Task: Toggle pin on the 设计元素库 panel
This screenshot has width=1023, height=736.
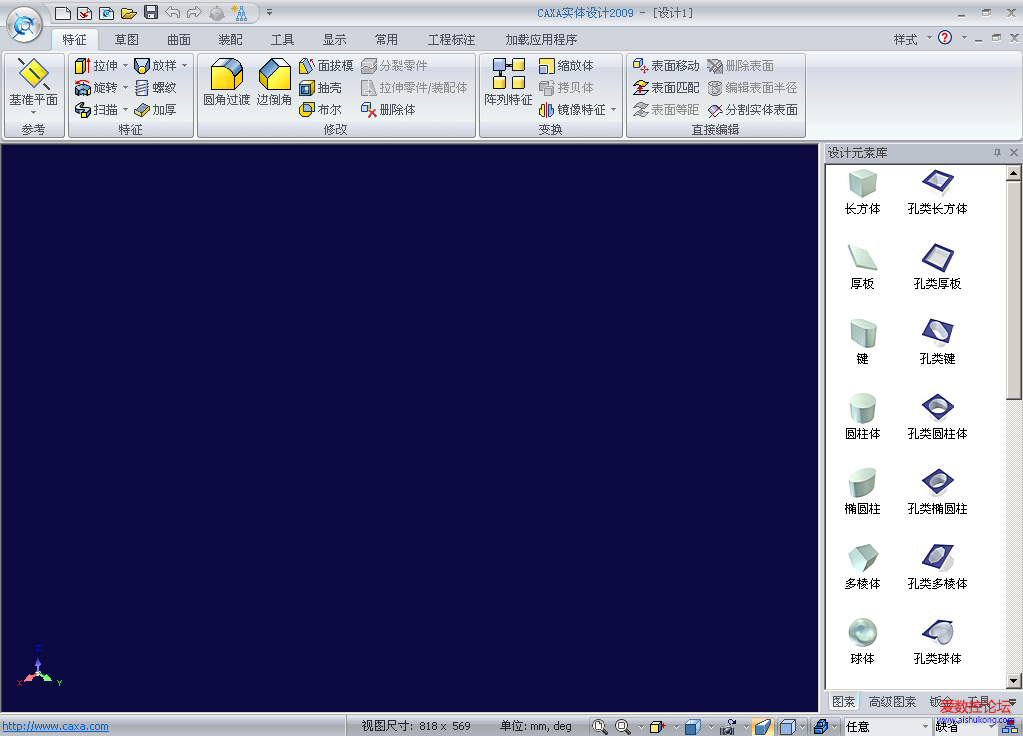Action: point(996,153)
